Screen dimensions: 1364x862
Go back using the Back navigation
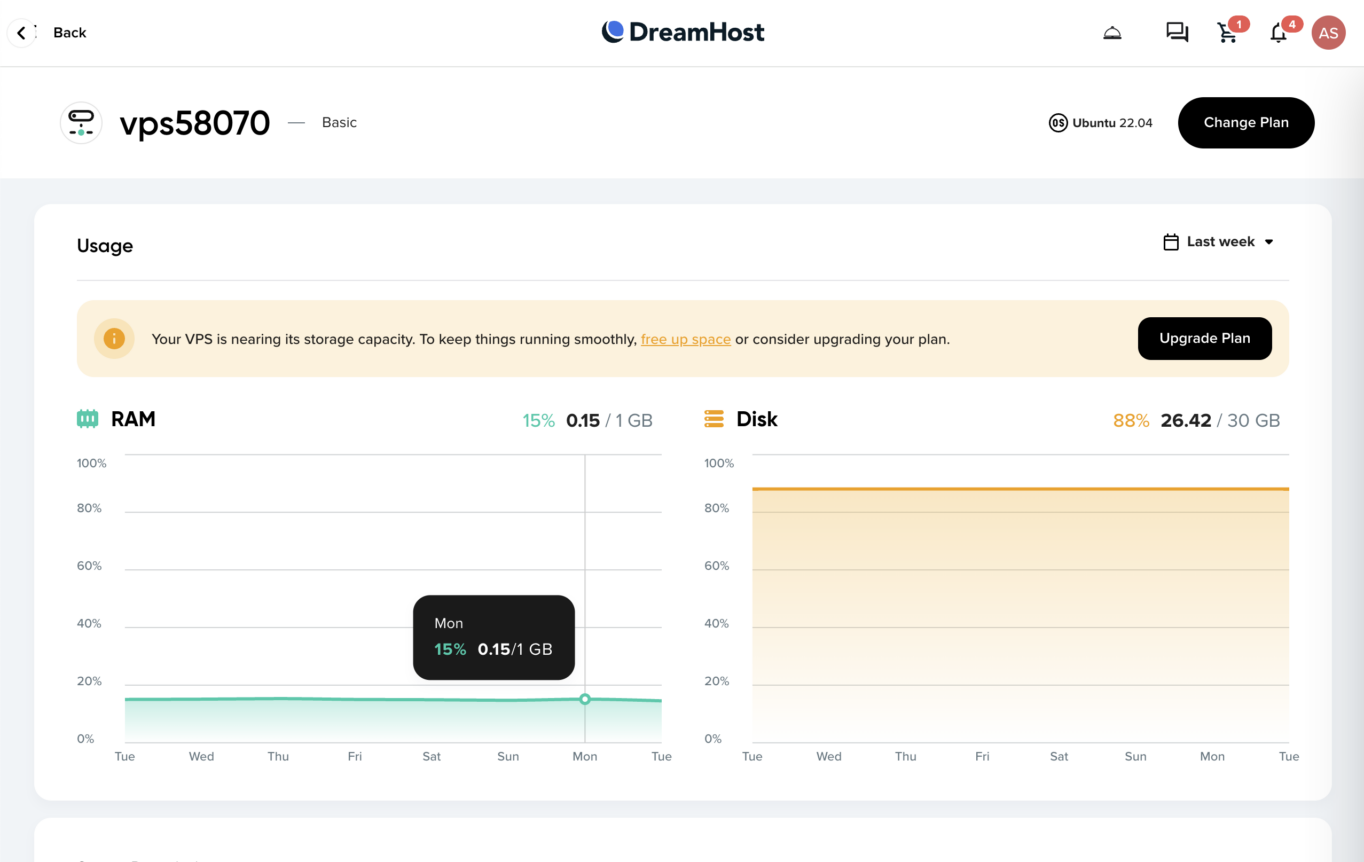(x=48, y=32)
